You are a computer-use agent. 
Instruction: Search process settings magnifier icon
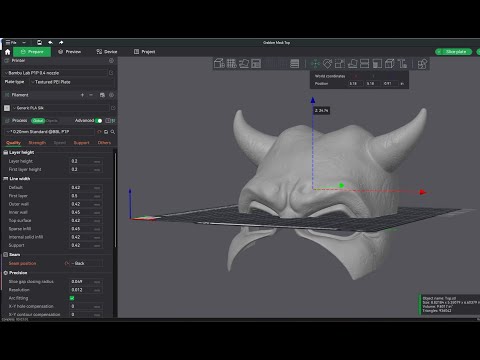coord(113,132)
